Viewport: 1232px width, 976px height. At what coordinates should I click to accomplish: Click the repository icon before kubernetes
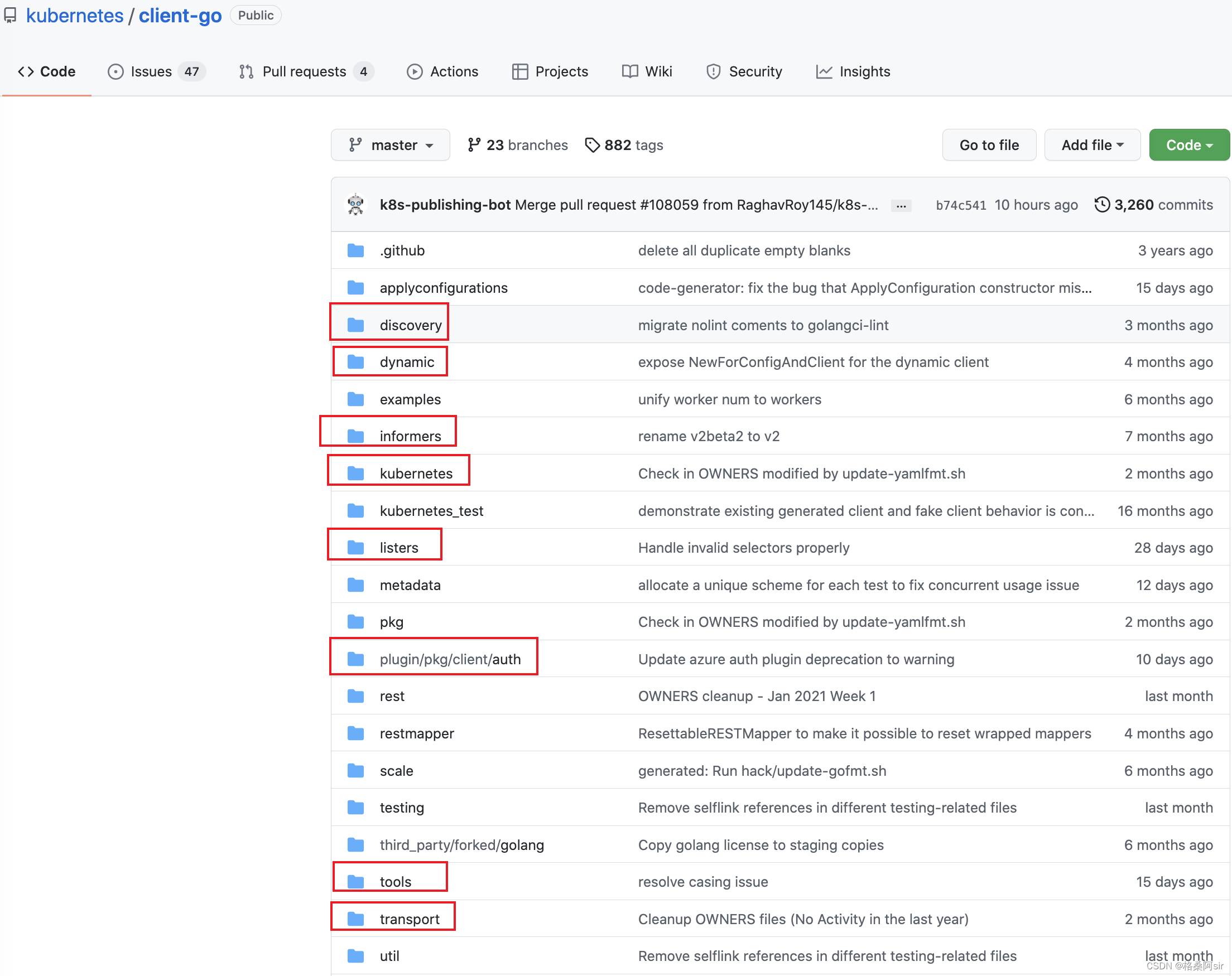9,16
